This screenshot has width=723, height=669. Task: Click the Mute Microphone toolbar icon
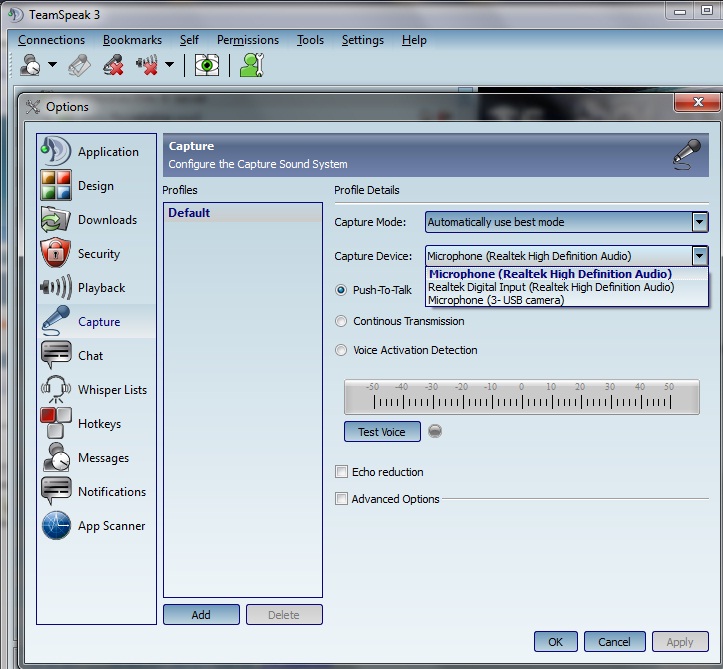(x=113, y=65)
